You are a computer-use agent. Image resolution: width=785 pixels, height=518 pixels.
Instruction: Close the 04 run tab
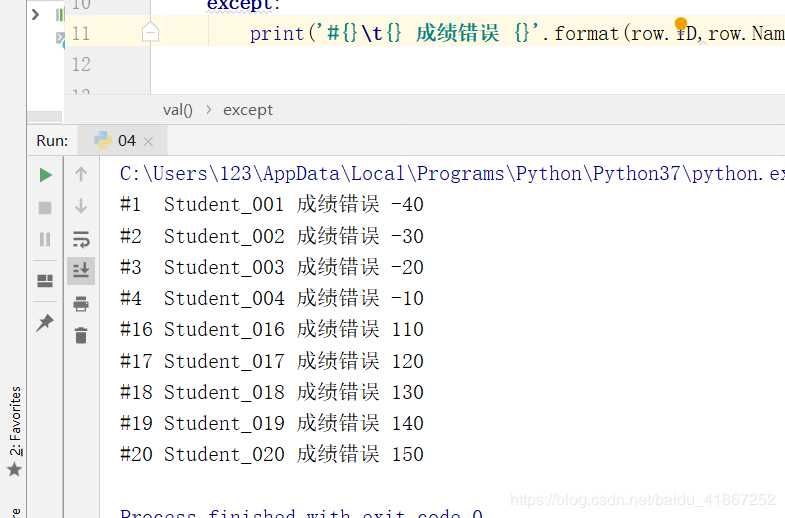coord(148,142)
